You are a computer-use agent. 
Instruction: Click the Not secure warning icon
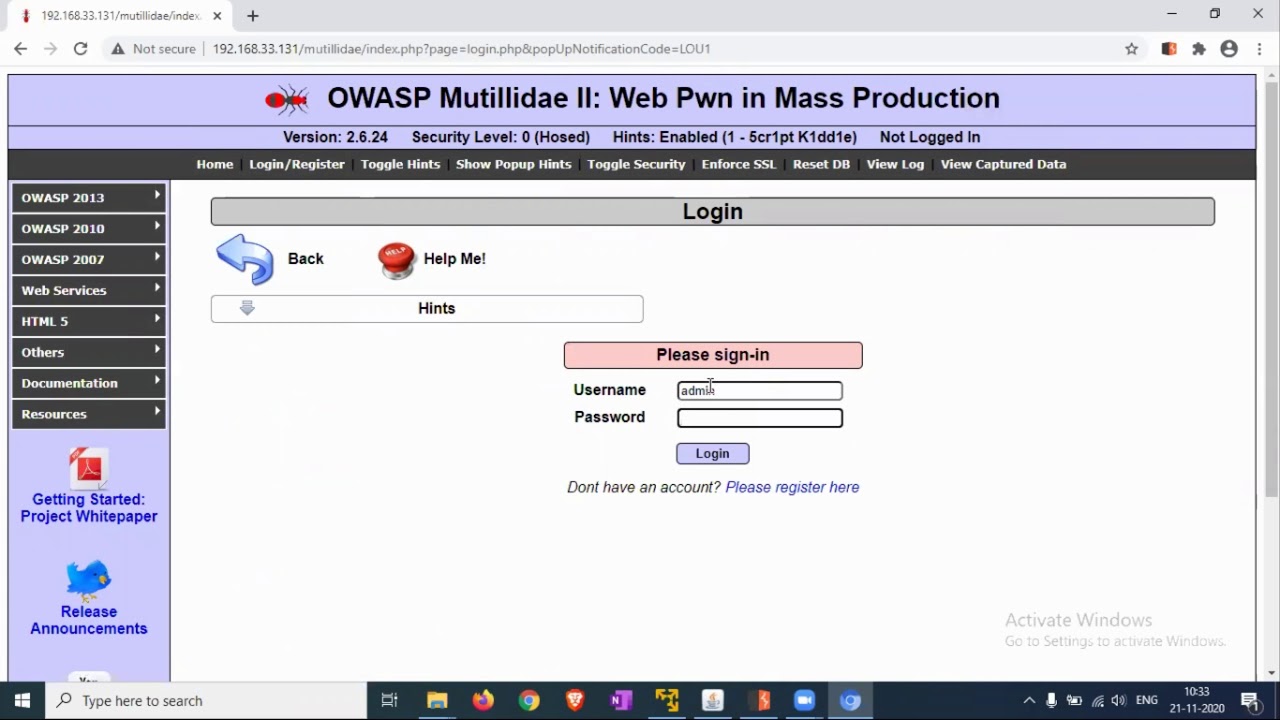[x=118, y=49]
